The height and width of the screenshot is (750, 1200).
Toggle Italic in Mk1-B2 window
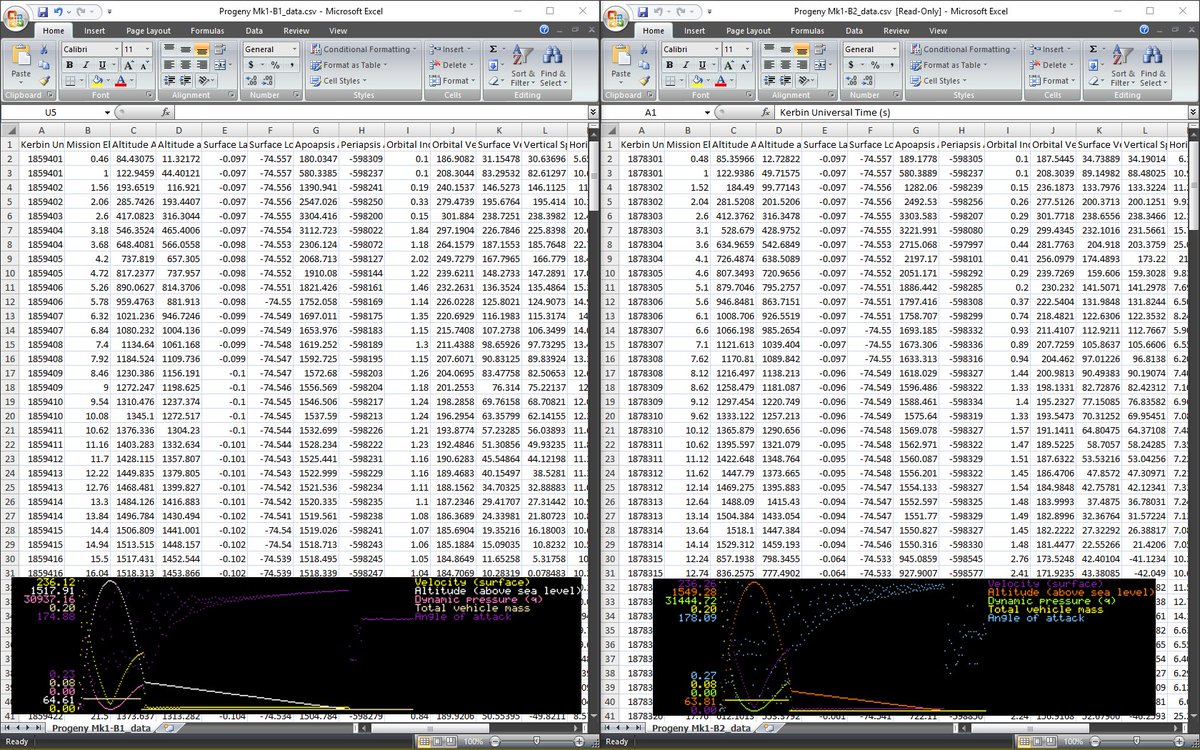pos(685,64)
